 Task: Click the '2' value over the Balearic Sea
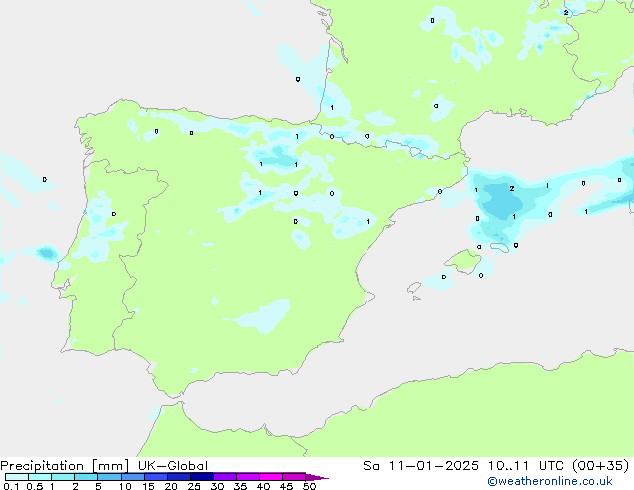[512, 189]
